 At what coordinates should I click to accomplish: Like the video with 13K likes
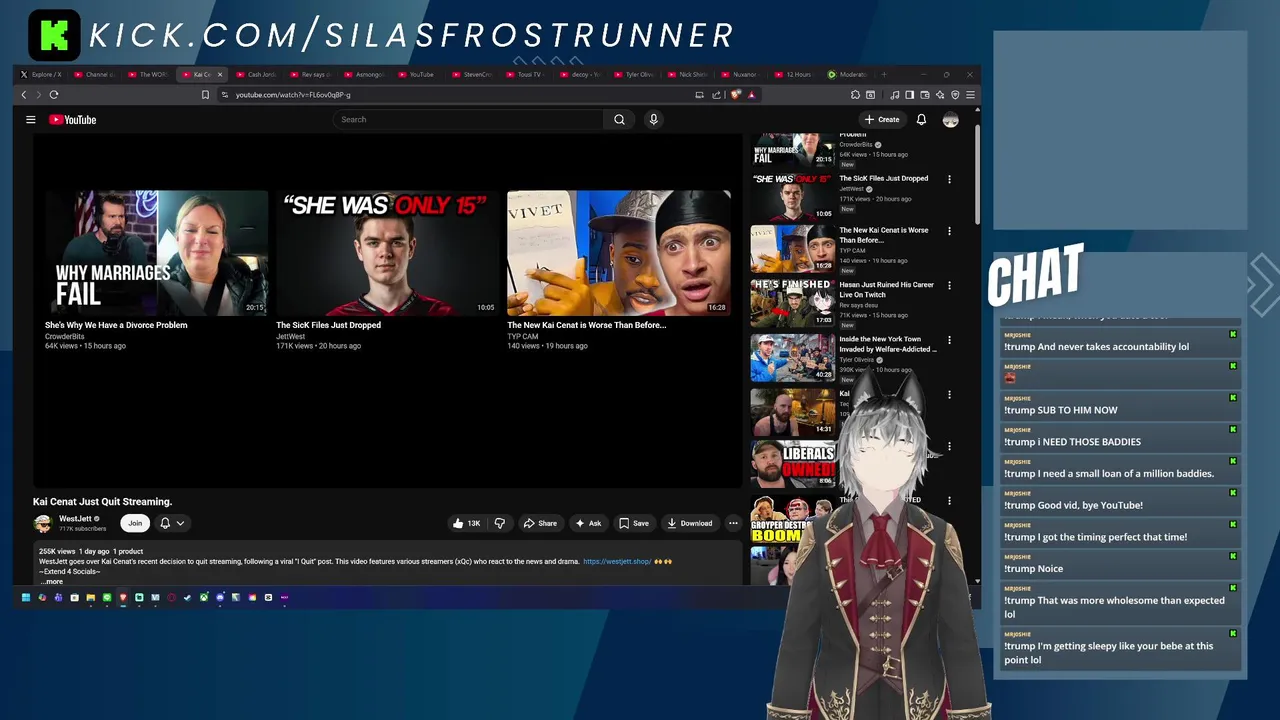[x=466, y=523]
